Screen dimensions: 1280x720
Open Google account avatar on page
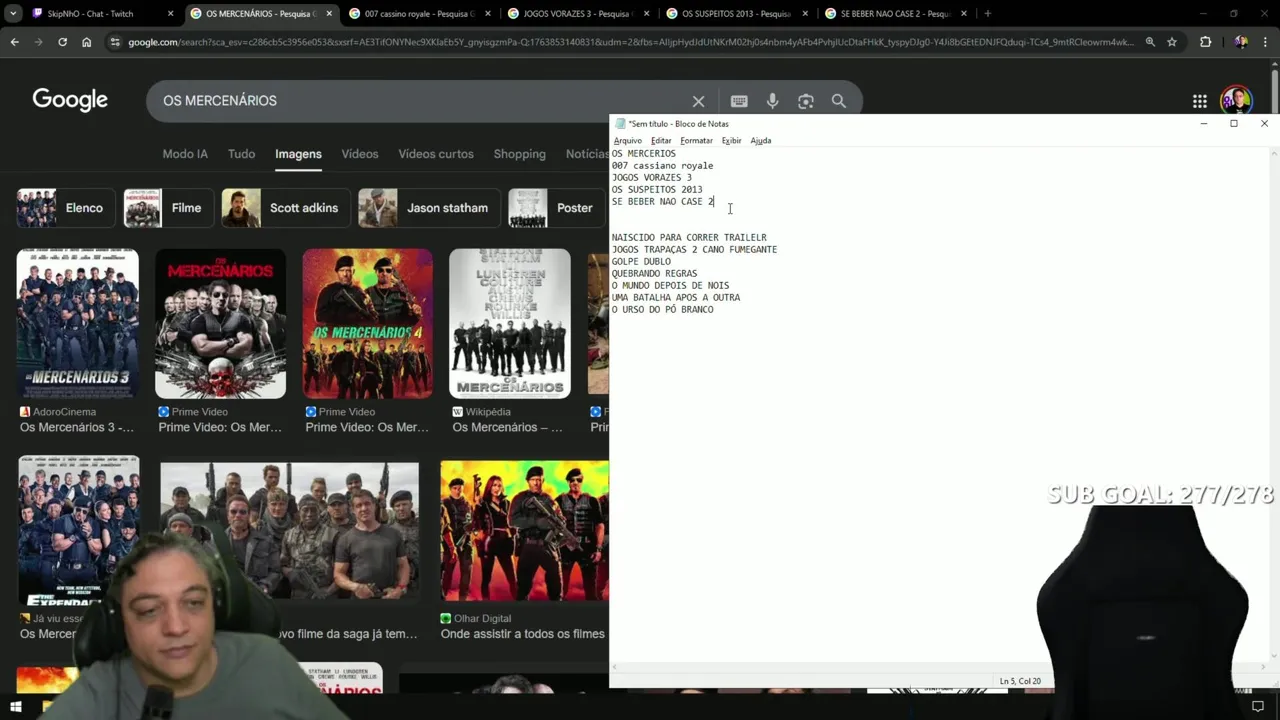(x=1236, y=101)
